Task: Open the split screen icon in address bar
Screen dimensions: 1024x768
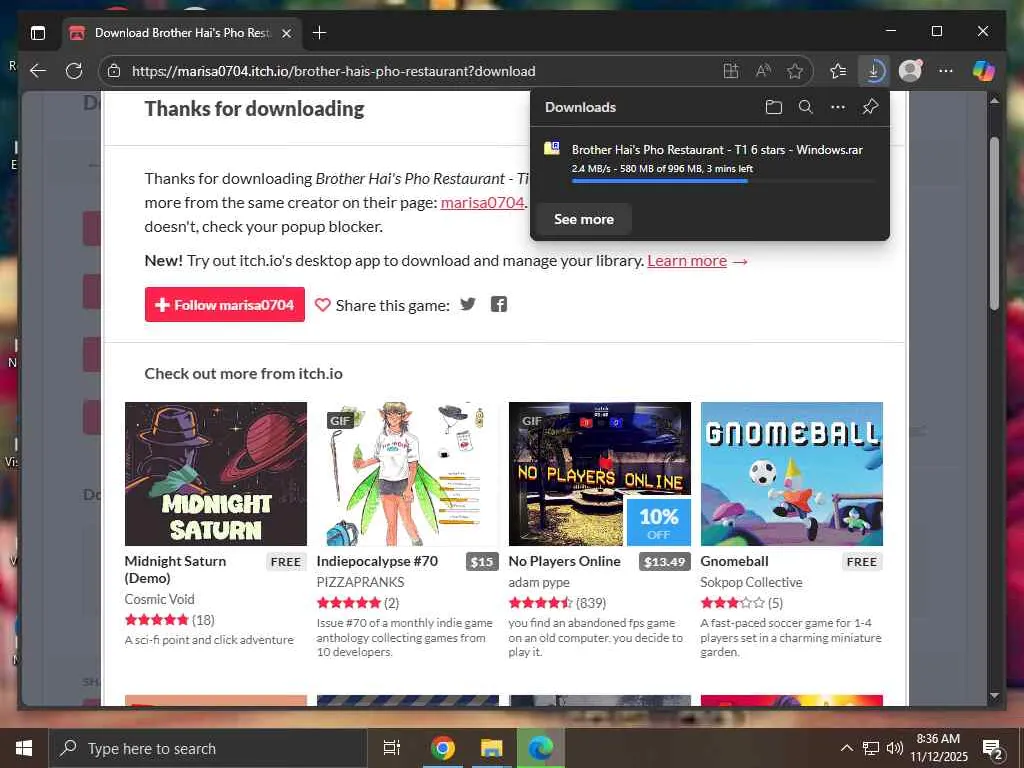Action: pyautogui.click(x=731, y=71)
